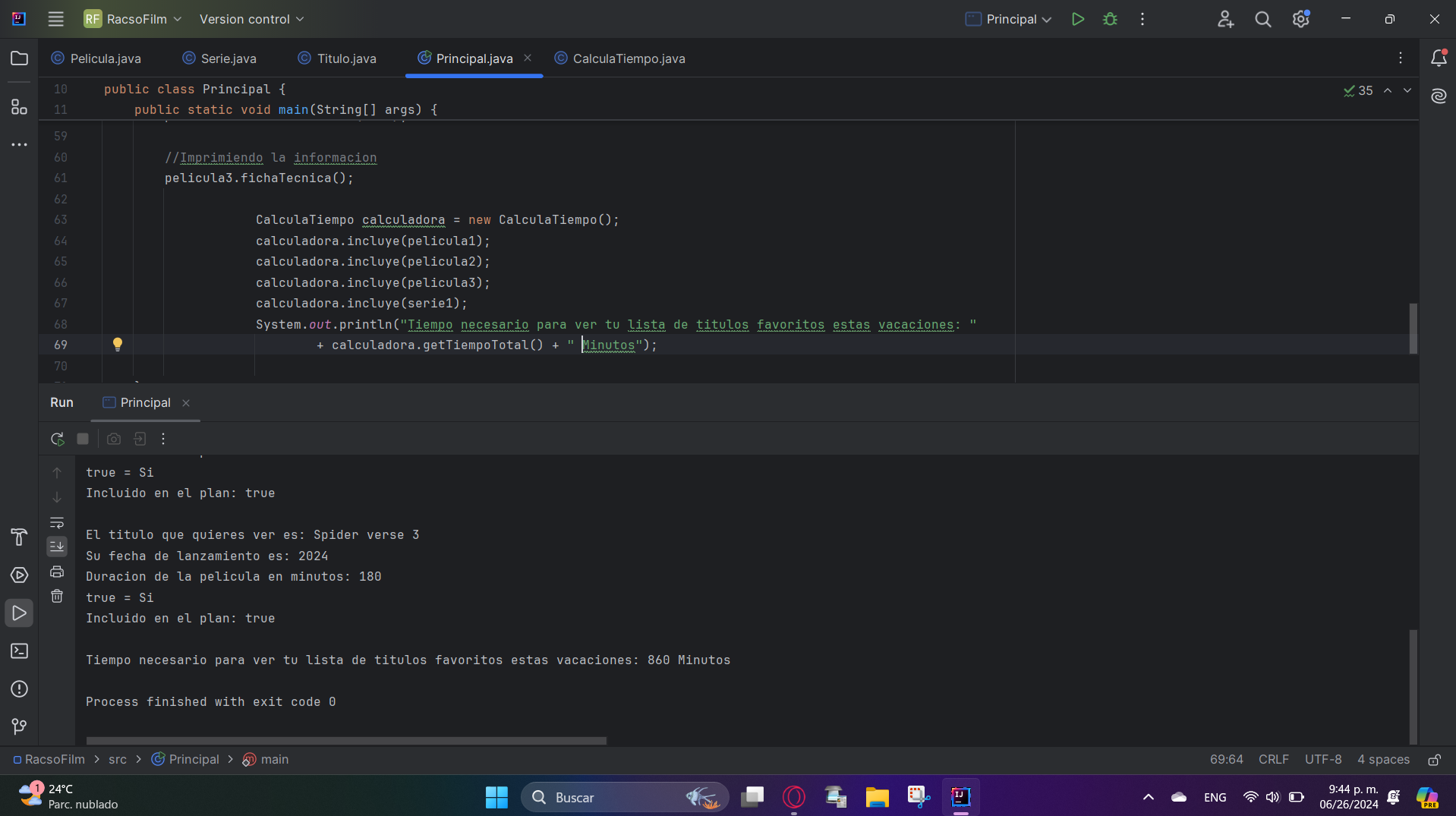This screenshot has width=1456, height=816.
Task: Open the Run tool window
Action: click(x=20, y=613)
